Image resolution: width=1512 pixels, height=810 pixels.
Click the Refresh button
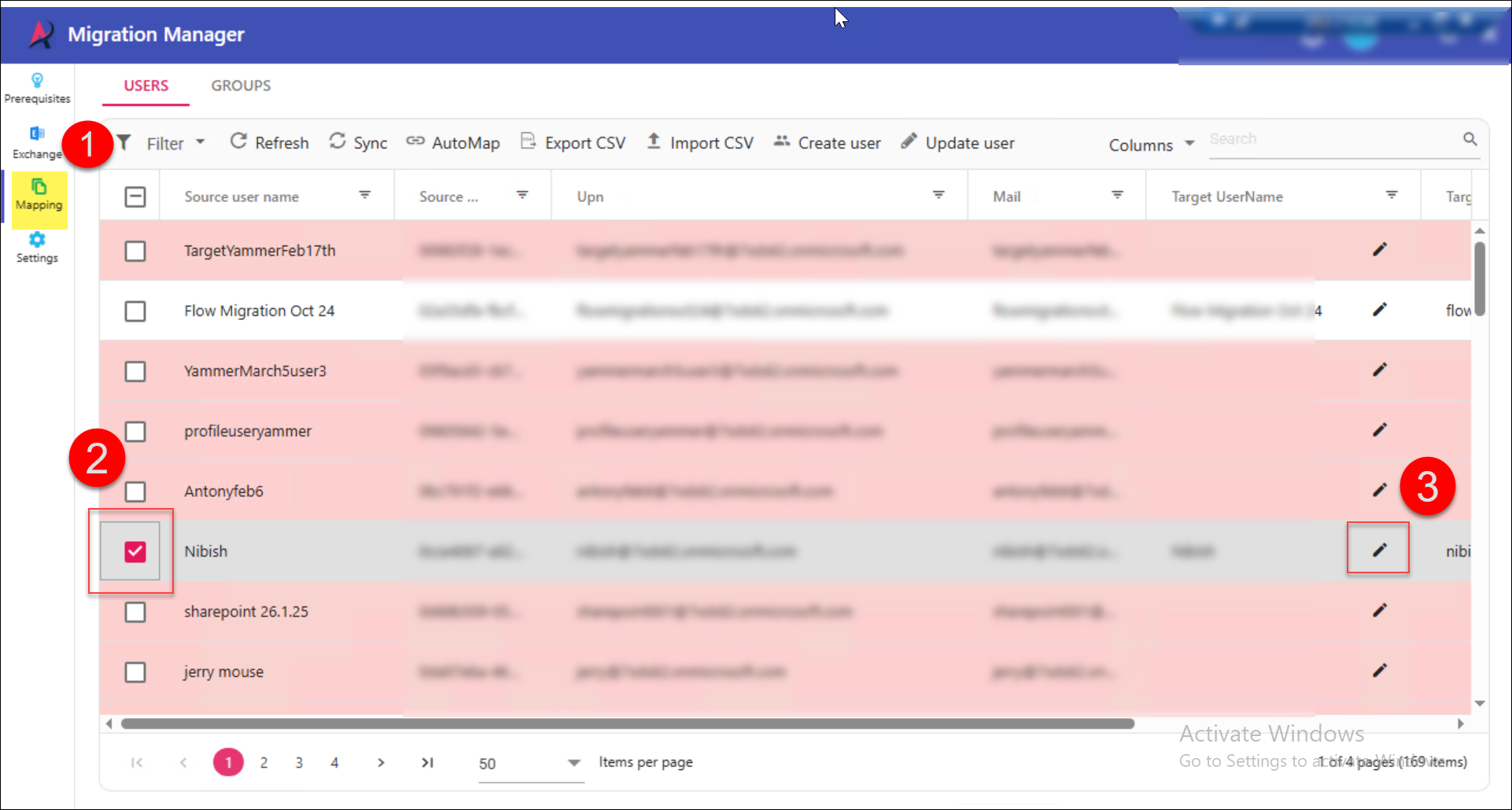point(269,142)
